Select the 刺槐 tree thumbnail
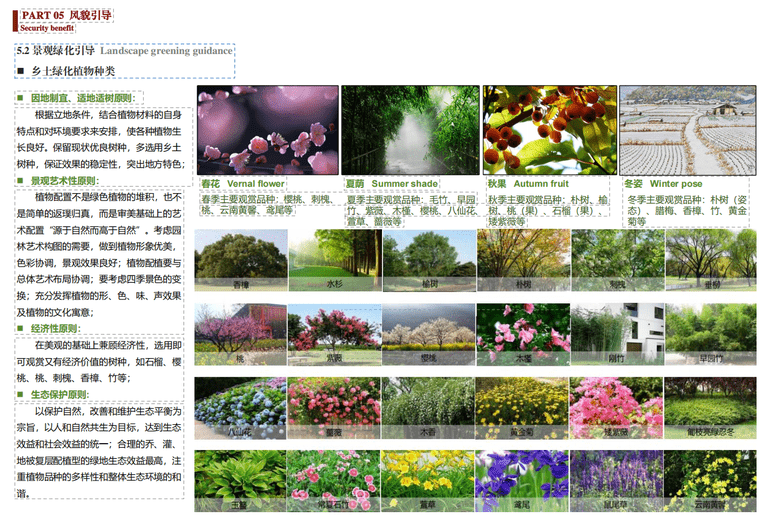 tap(618, 260)
